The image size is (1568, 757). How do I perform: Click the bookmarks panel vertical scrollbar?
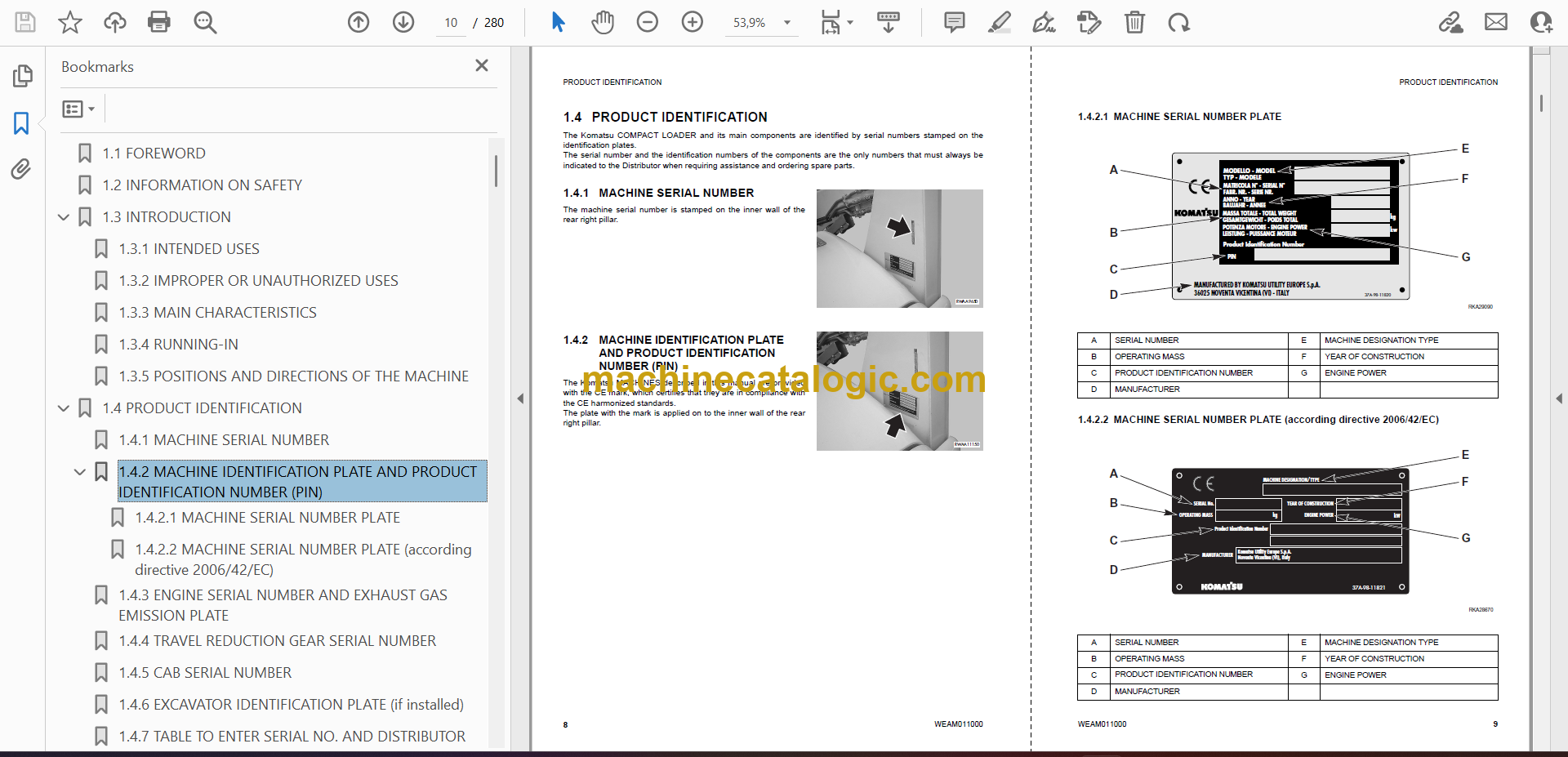[496, 171]
